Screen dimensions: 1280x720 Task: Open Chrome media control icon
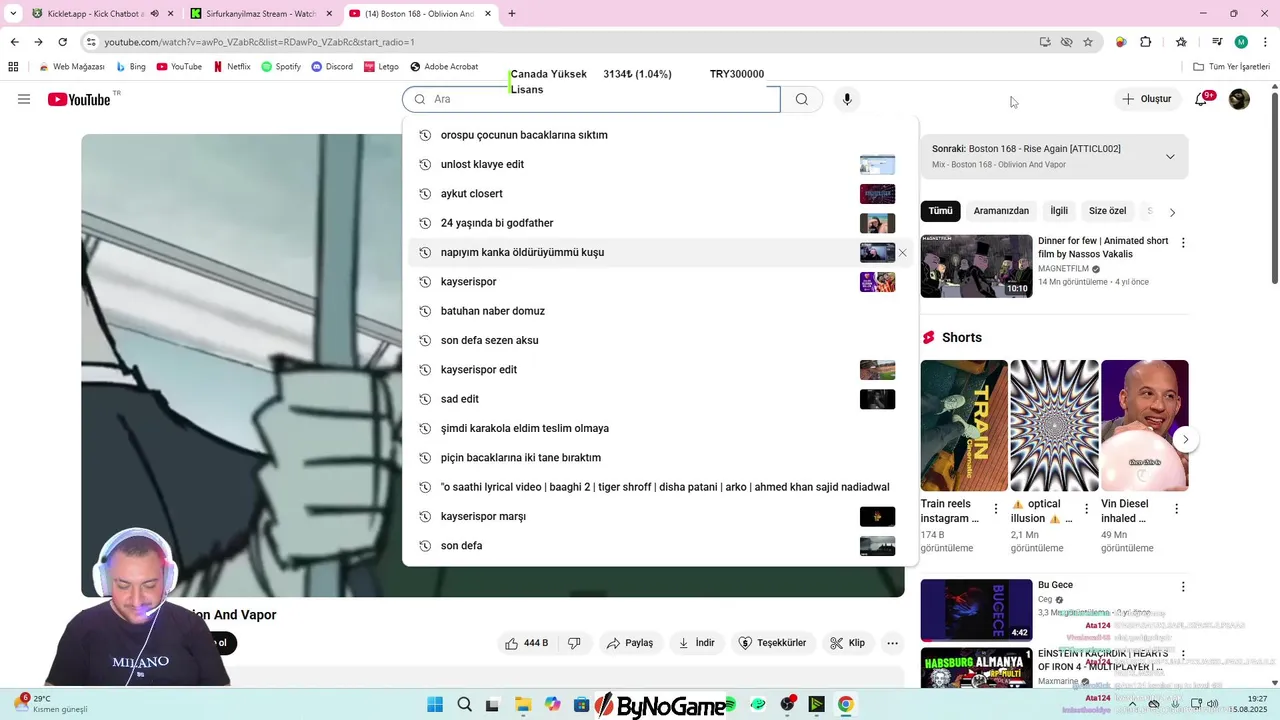tap(1217, 42)
